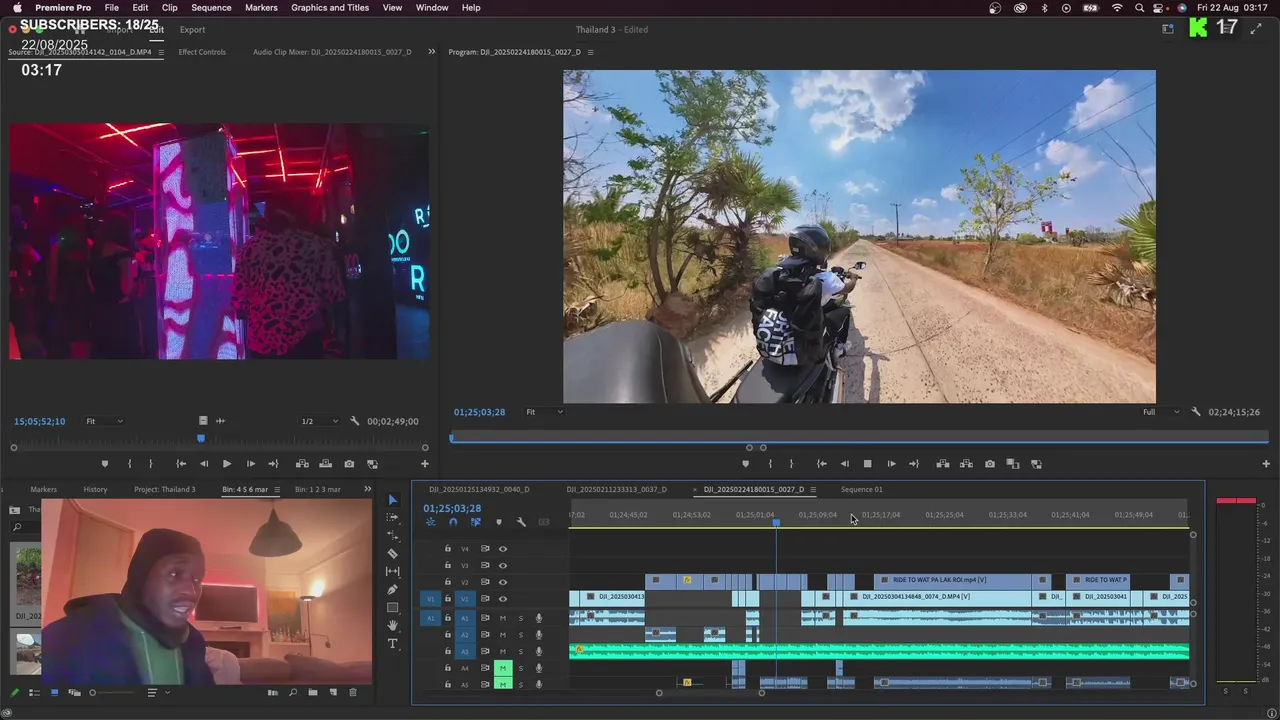
Task: Open active timeline tab panel menu
Action: [x=813, y=490]
